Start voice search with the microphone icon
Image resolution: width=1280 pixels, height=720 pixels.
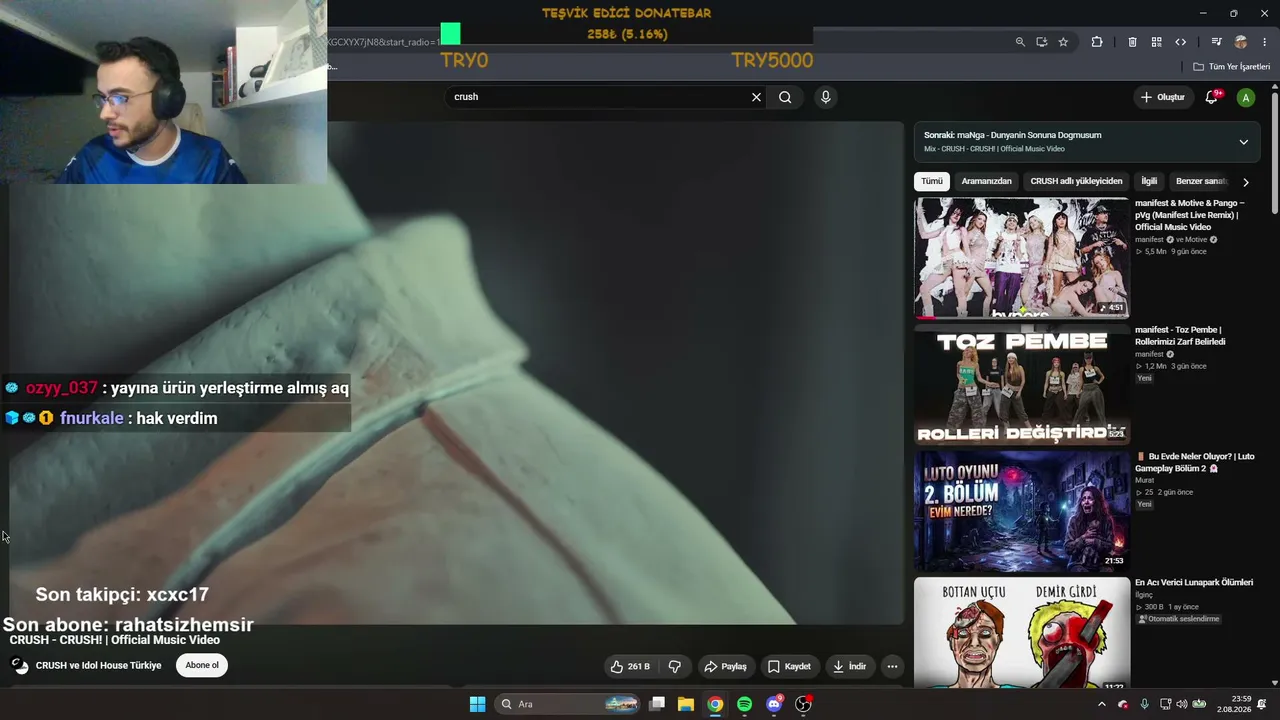click(825, 97)
